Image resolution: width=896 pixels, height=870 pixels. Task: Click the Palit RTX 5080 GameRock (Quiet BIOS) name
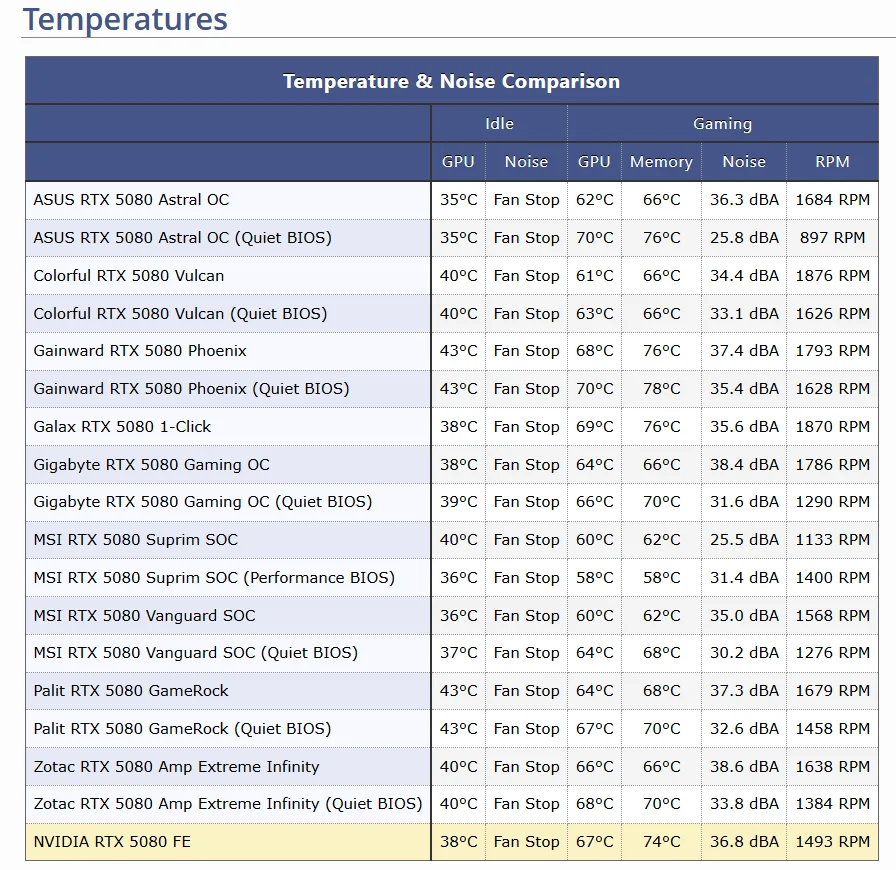[x=182, y=729]
